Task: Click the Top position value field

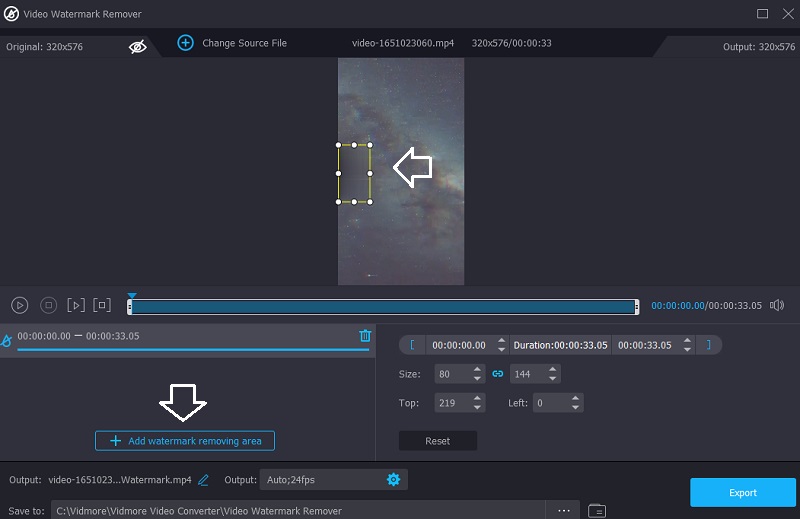Action: tap(452, 403)
